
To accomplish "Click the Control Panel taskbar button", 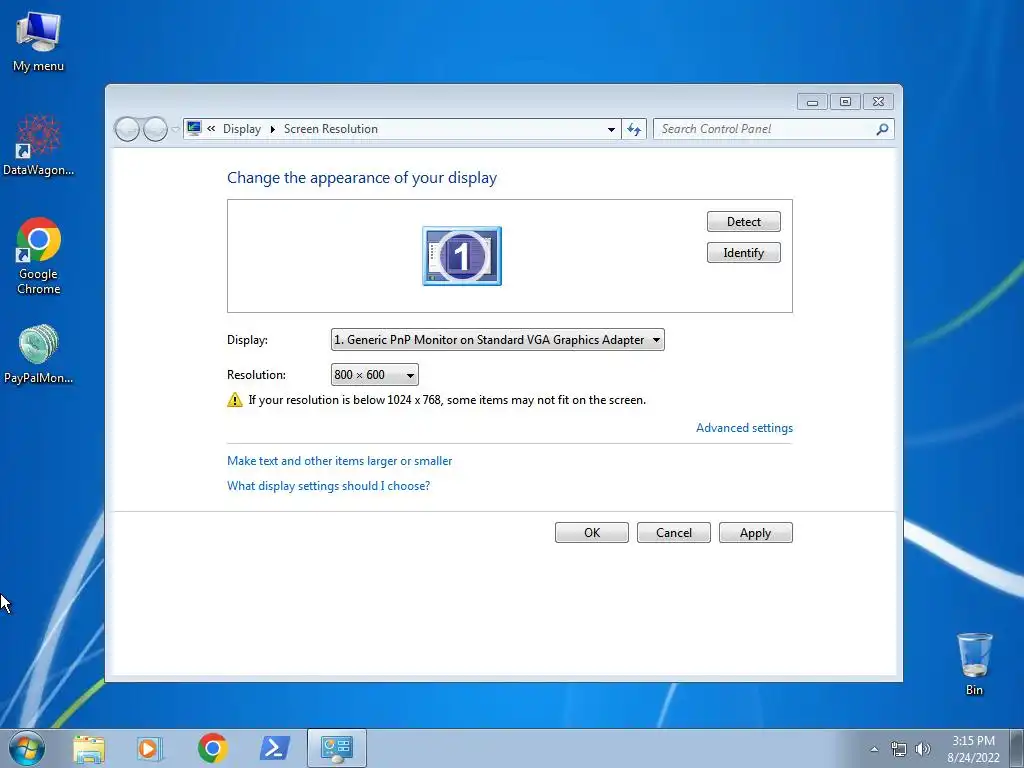I will [336, 748].
